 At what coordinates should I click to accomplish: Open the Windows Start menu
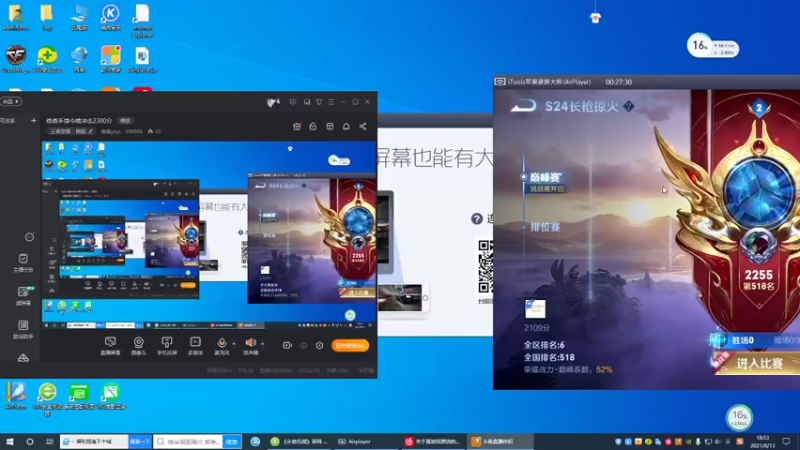10,441
